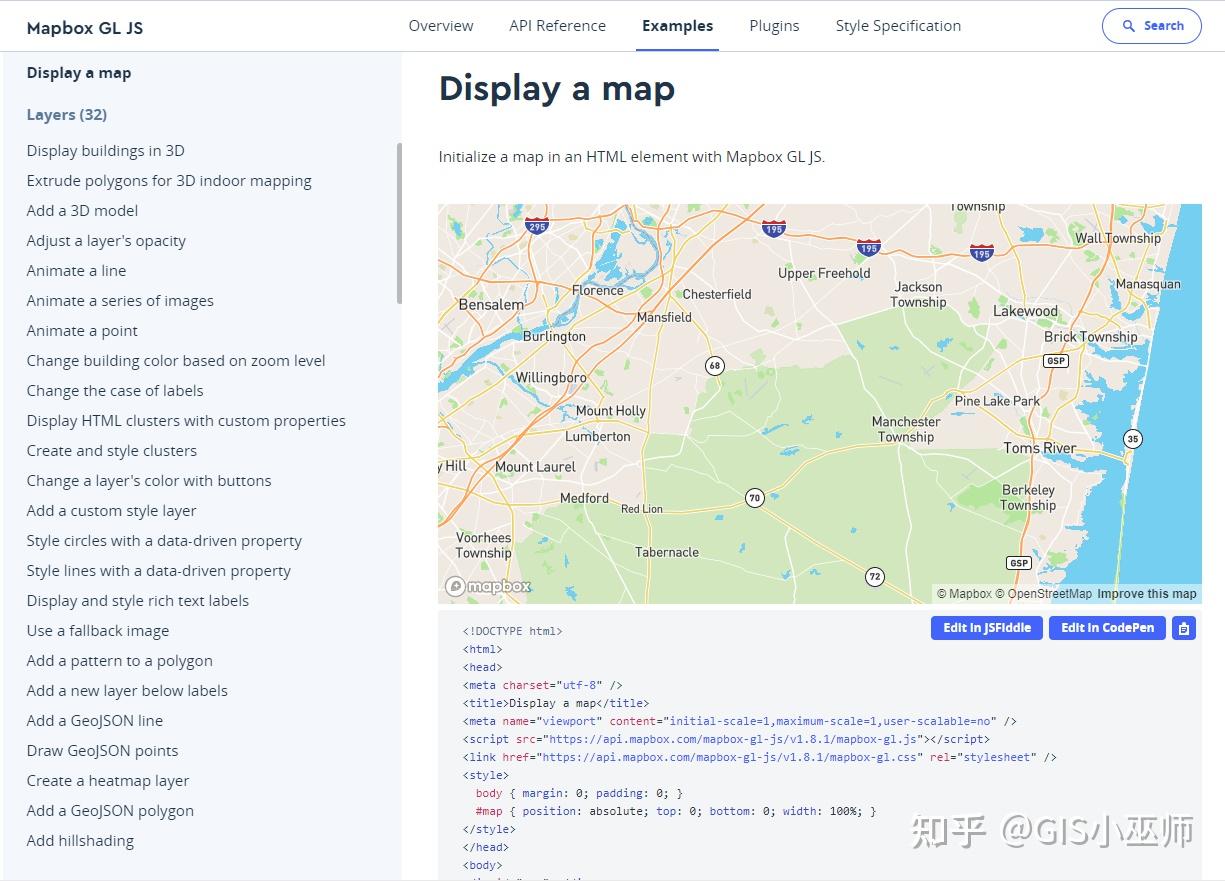Open the OpenStreetMap attribution link
Viewport: 1225px width, 881px height.
coord(1044,593)
